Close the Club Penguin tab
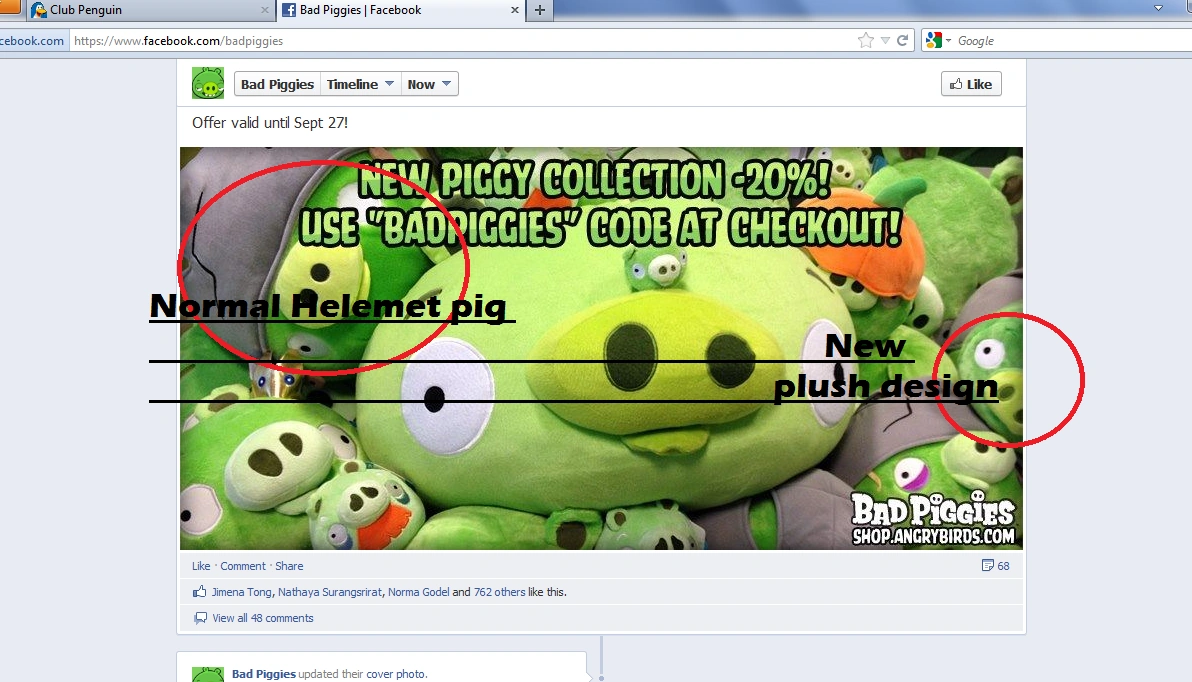Viewport: 1192px width, 682px height. coord(265,10)
